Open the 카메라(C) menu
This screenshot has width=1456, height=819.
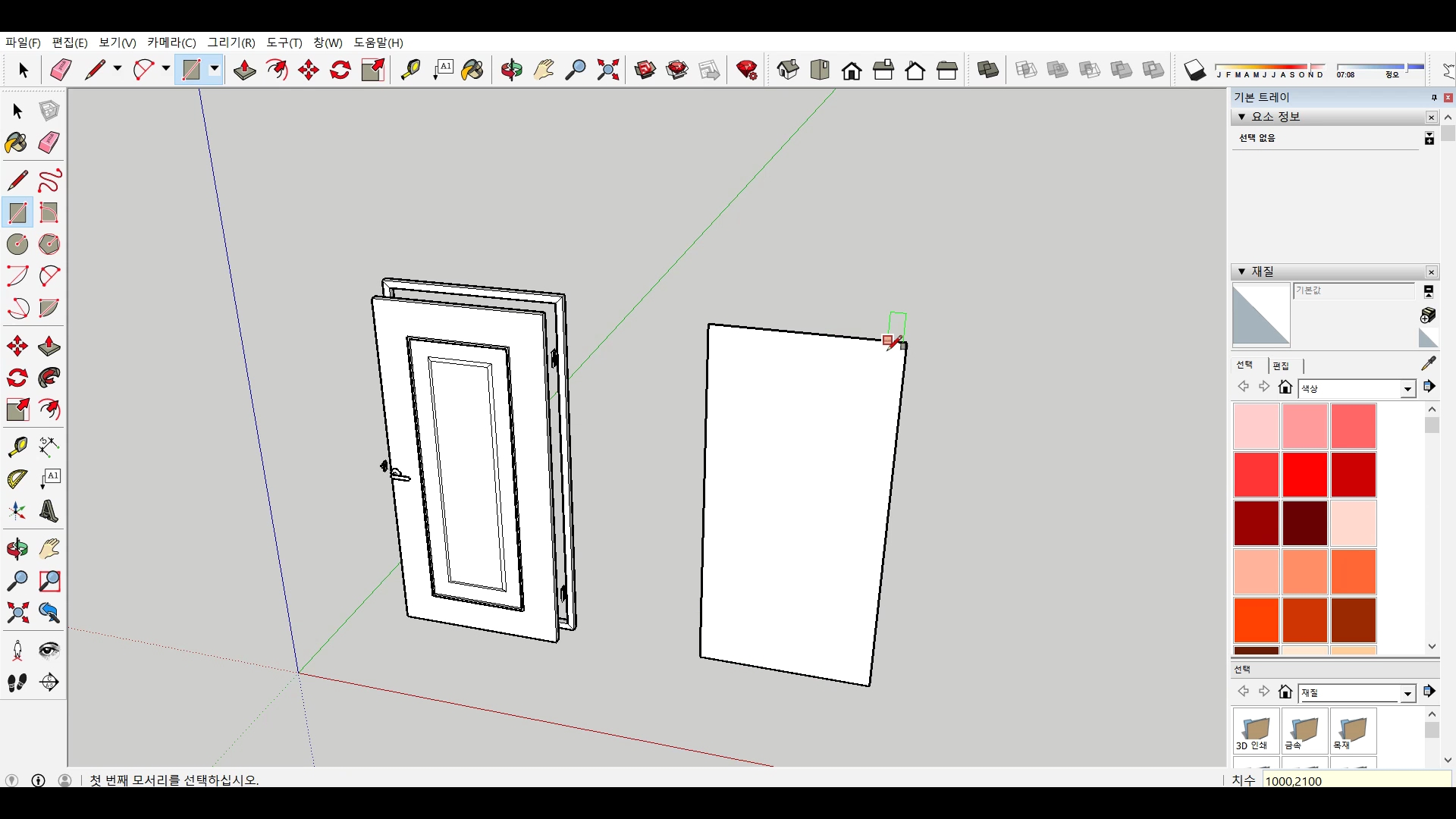click(171, 42)
